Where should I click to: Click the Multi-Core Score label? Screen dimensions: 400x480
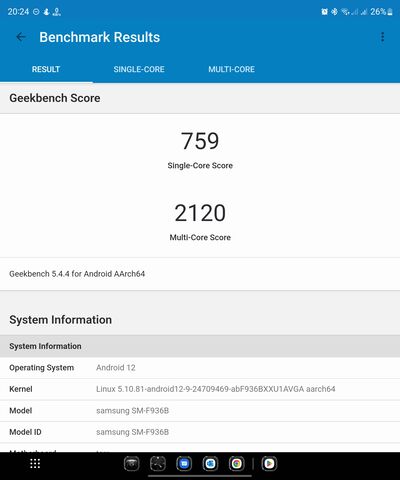(200, 237)
